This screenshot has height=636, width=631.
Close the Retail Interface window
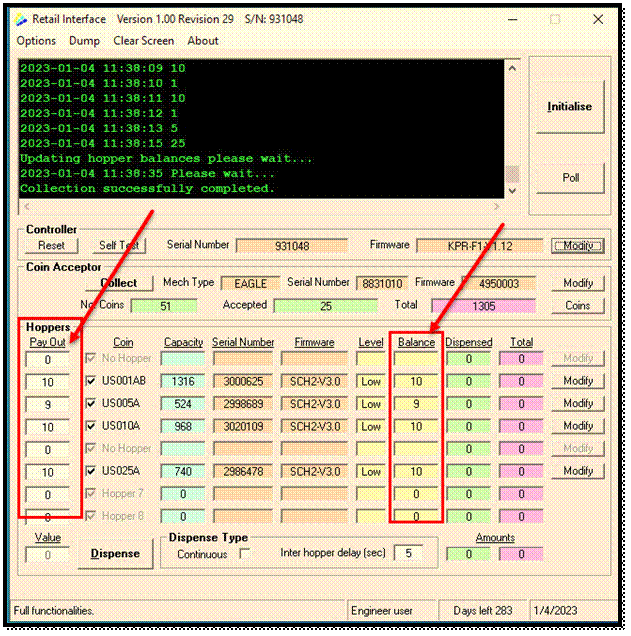[598, 19]
